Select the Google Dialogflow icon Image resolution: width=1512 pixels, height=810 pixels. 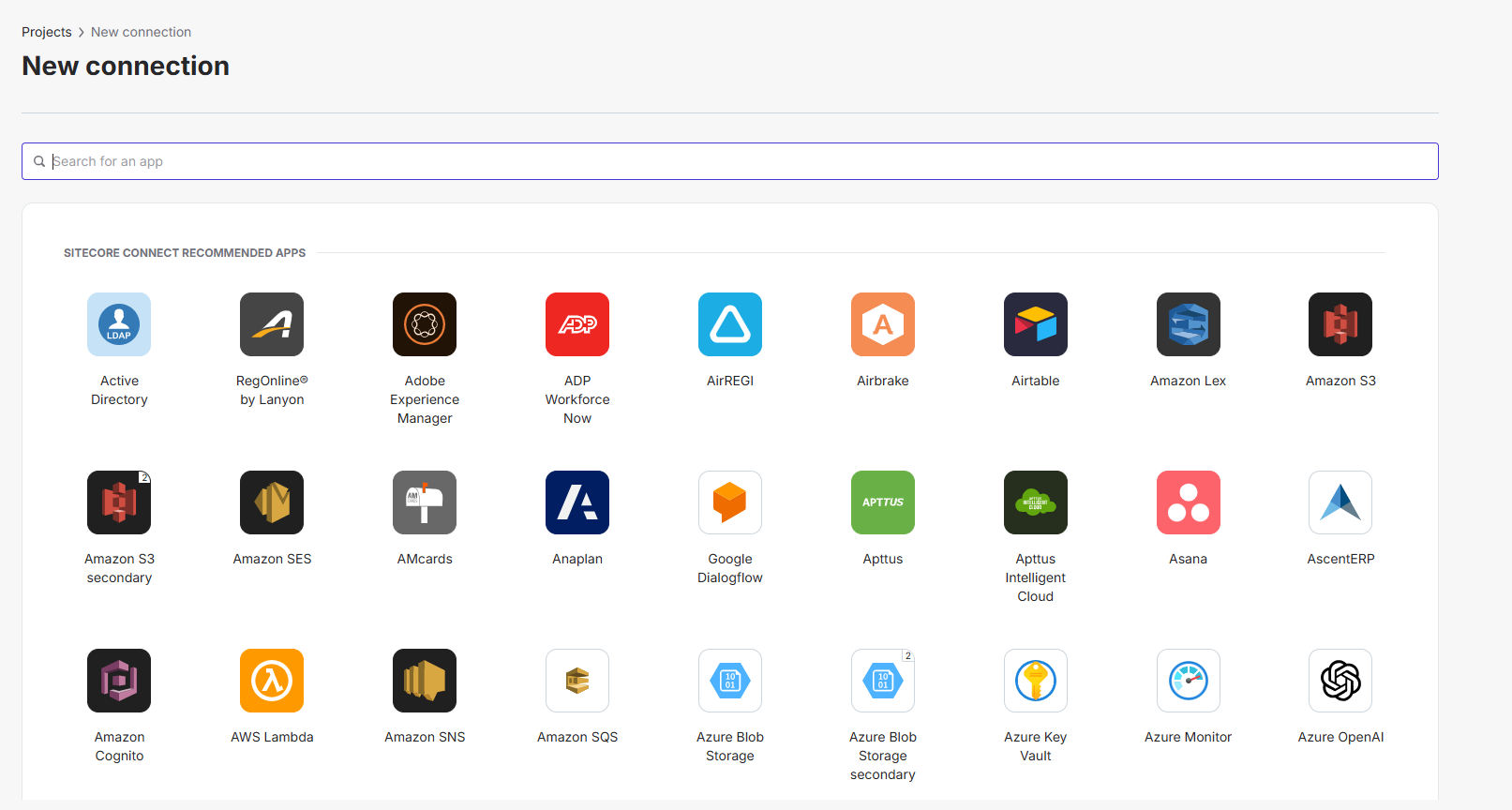pos(730,502)
